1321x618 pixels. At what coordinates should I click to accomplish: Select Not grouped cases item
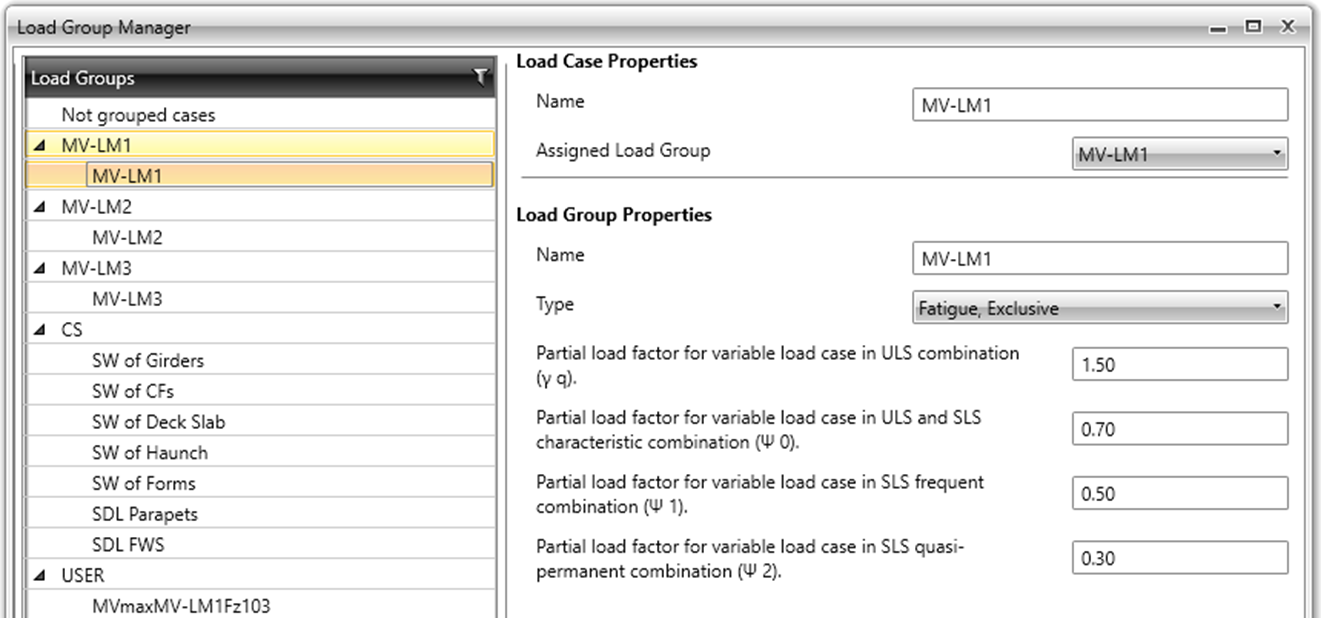pos(138,115)
